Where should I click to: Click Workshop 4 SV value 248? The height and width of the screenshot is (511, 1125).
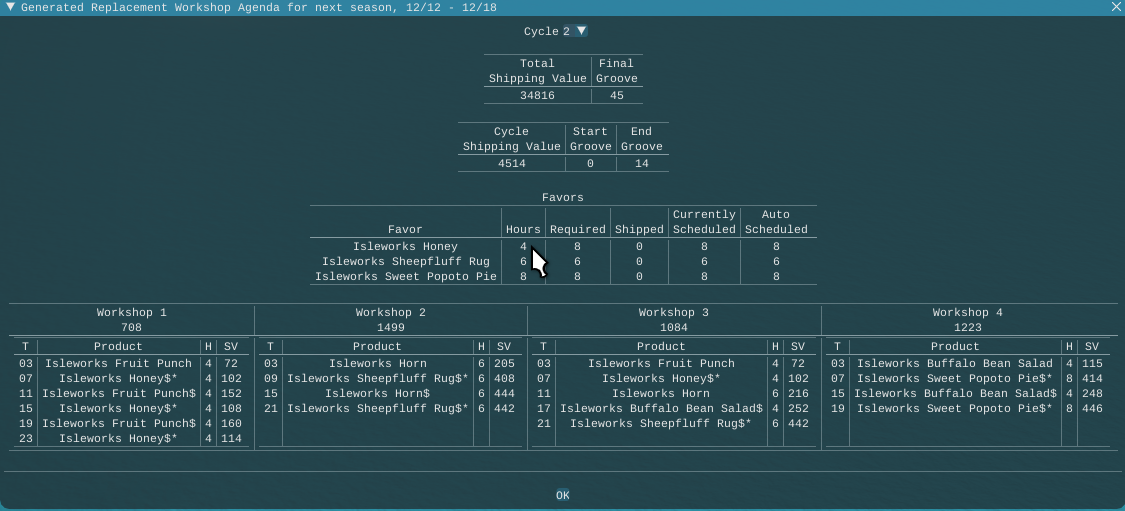tap(1092, 393)
